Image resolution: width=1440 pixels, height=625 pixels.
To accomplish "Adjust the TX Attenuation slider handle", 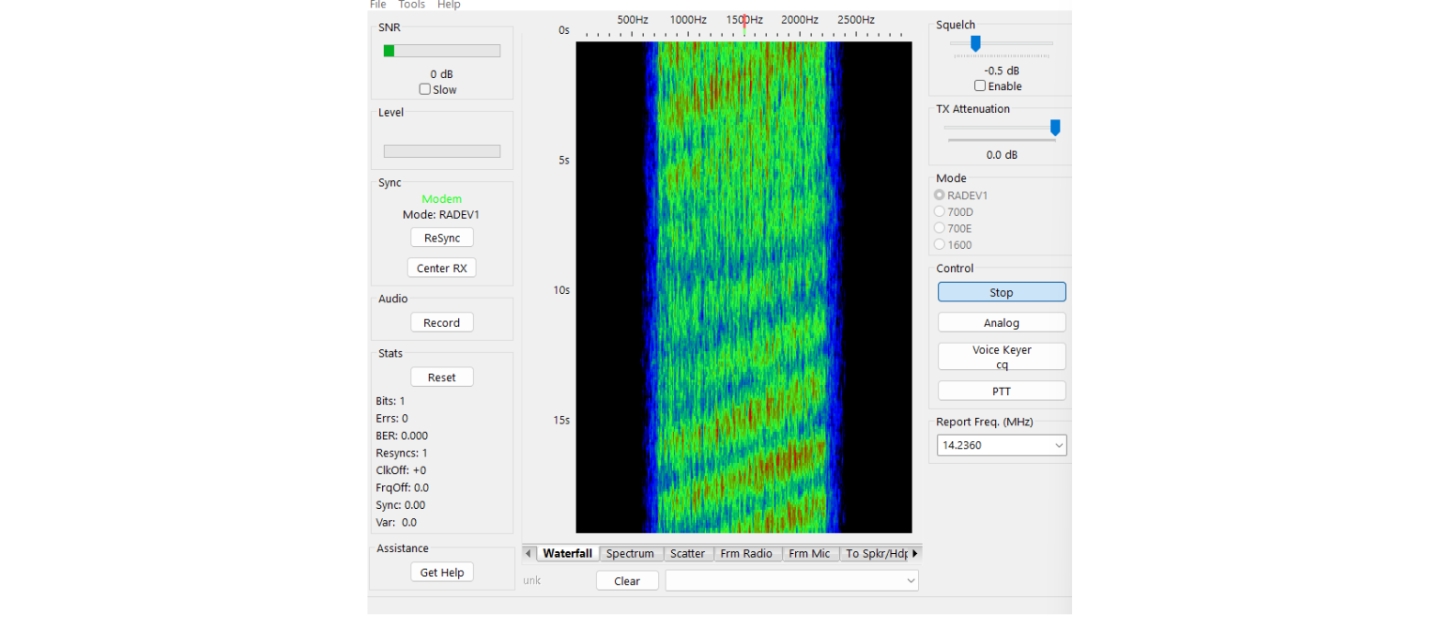I will (x=1055, y=128).
